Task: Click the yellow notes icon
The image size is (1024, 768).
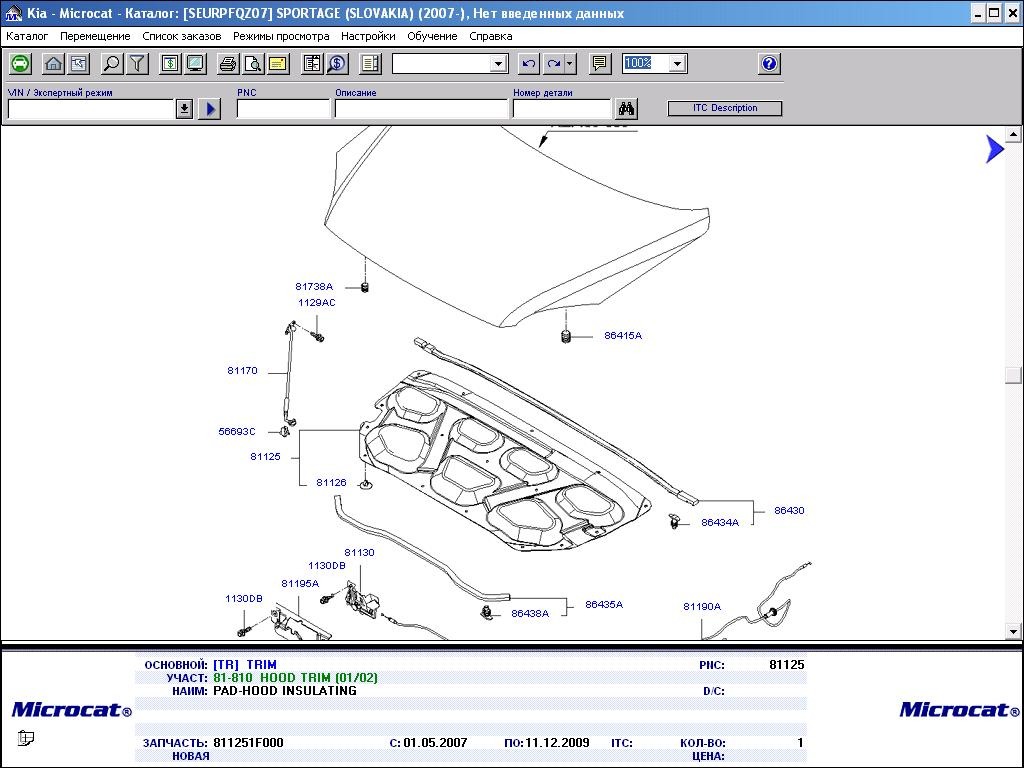Action: (x=278, y=63)
